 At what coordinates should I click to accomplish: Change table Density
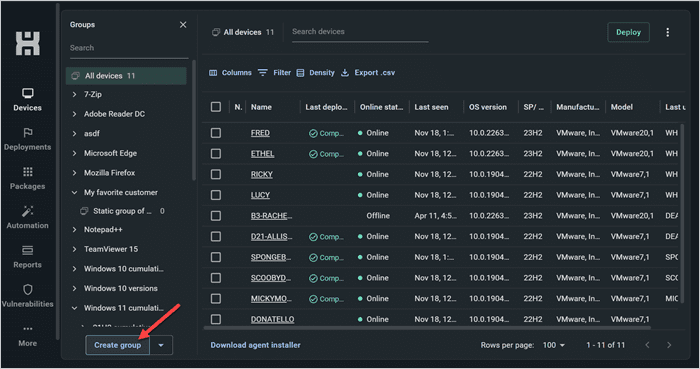tap(315, 73)
